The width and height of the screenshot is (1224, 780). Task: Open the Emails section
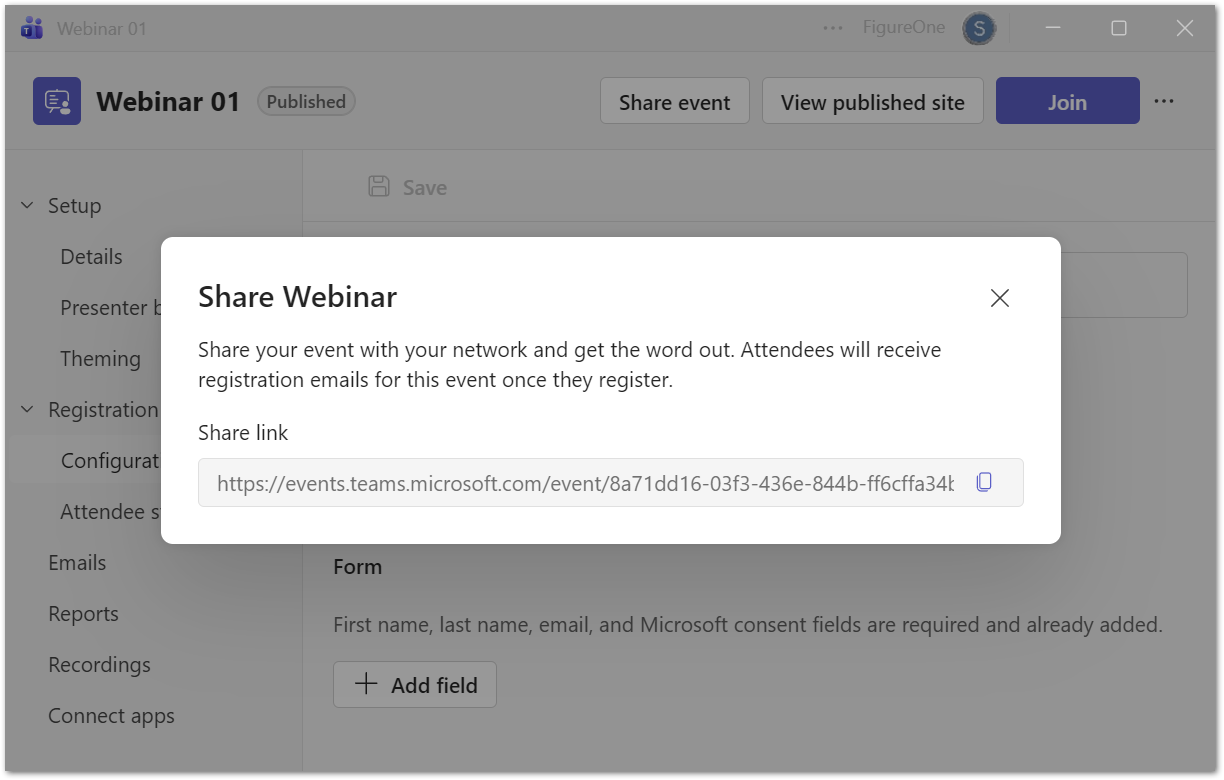point(77,562)
